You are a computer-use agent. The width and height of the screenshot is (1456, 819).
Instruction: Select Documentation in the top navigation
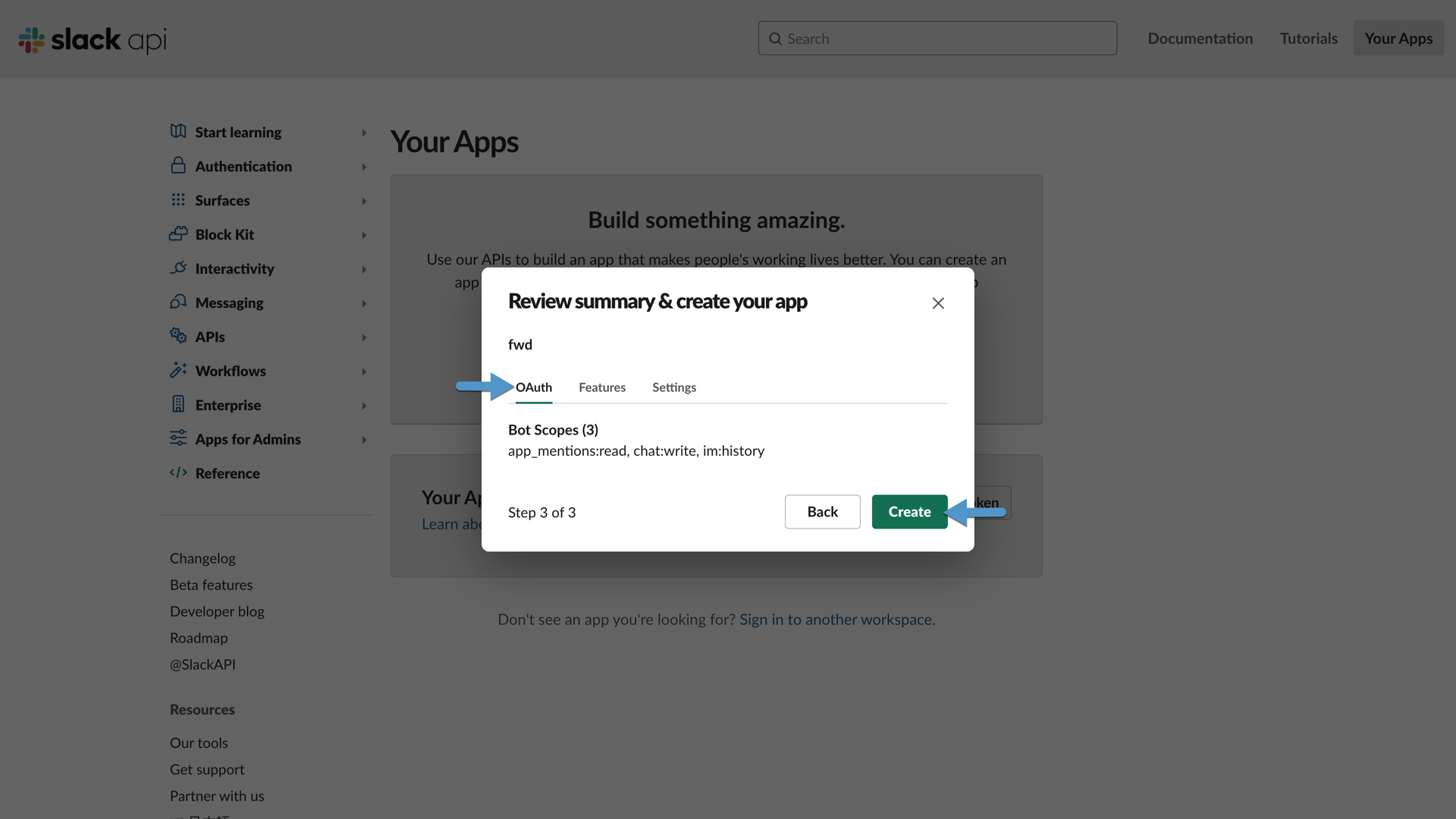(x=1200, y=38)
